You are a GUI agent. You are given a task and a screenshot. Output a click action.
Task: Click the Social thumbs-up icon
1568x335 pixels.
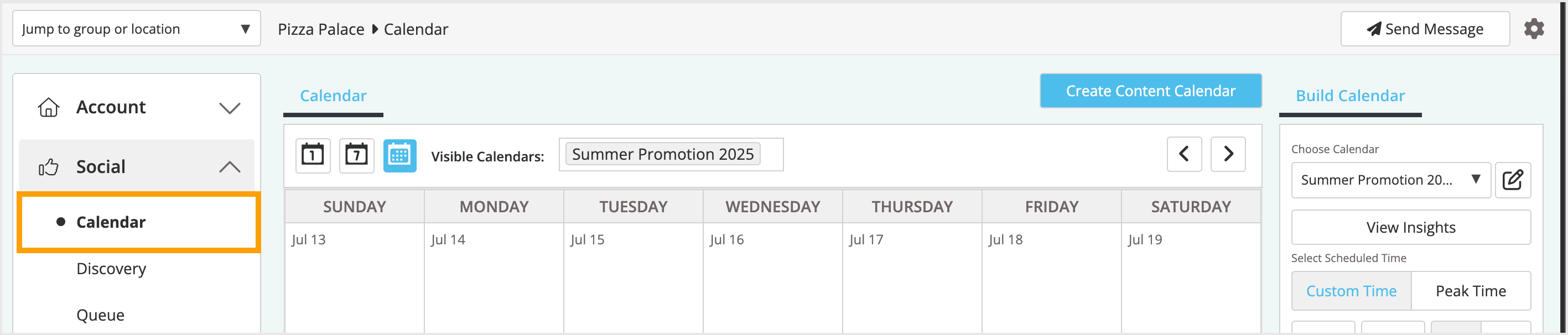[x=49, y=166]
